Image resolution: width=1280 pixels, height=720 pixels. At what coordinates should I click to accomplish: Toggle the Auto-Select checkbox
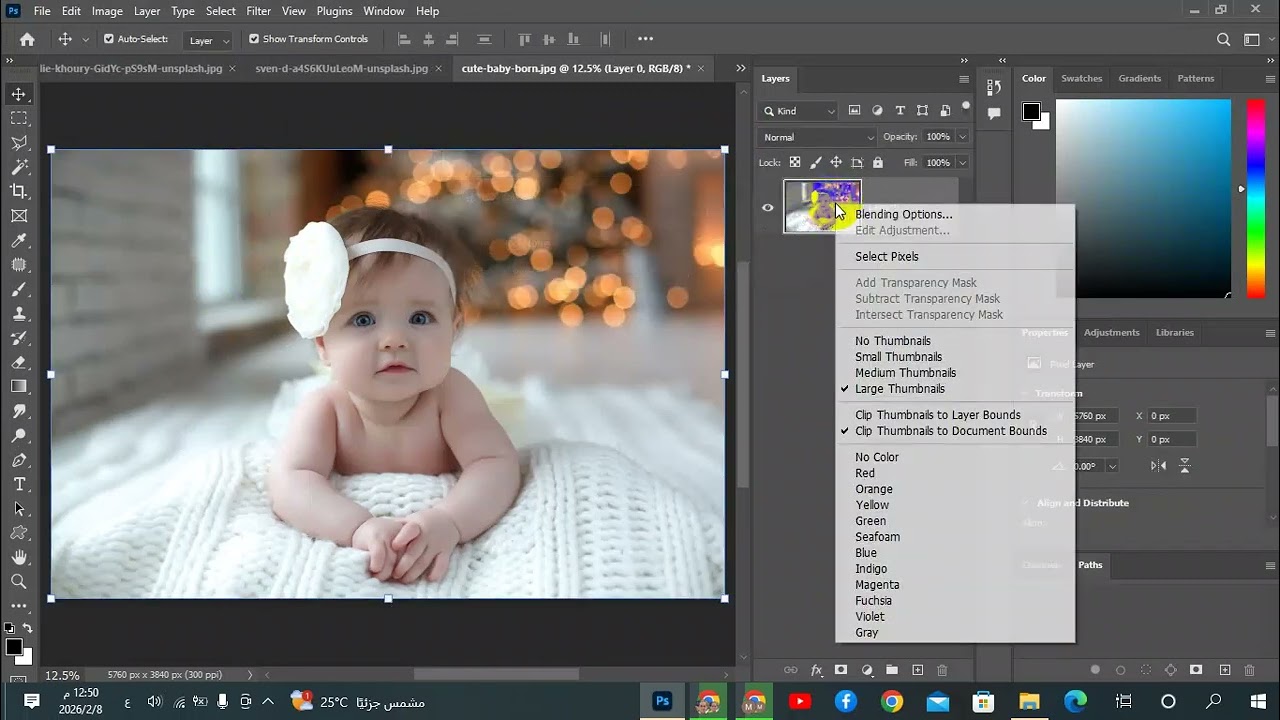pyautogui.click(x=109, y=39)
